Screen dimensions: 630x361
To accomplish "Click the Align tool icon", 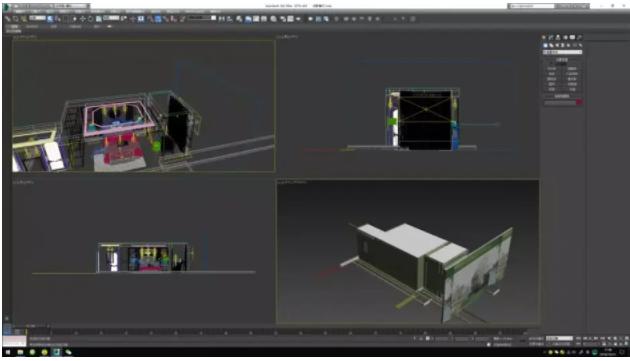I will point(230,19).
